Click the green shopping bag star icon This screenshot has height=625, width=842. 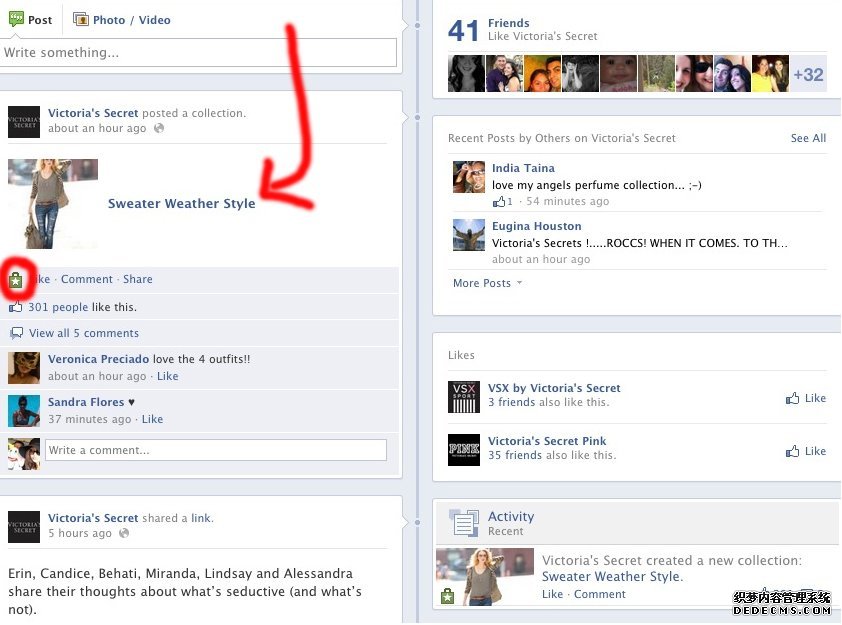pyautogui.click(x=16, y=280)
